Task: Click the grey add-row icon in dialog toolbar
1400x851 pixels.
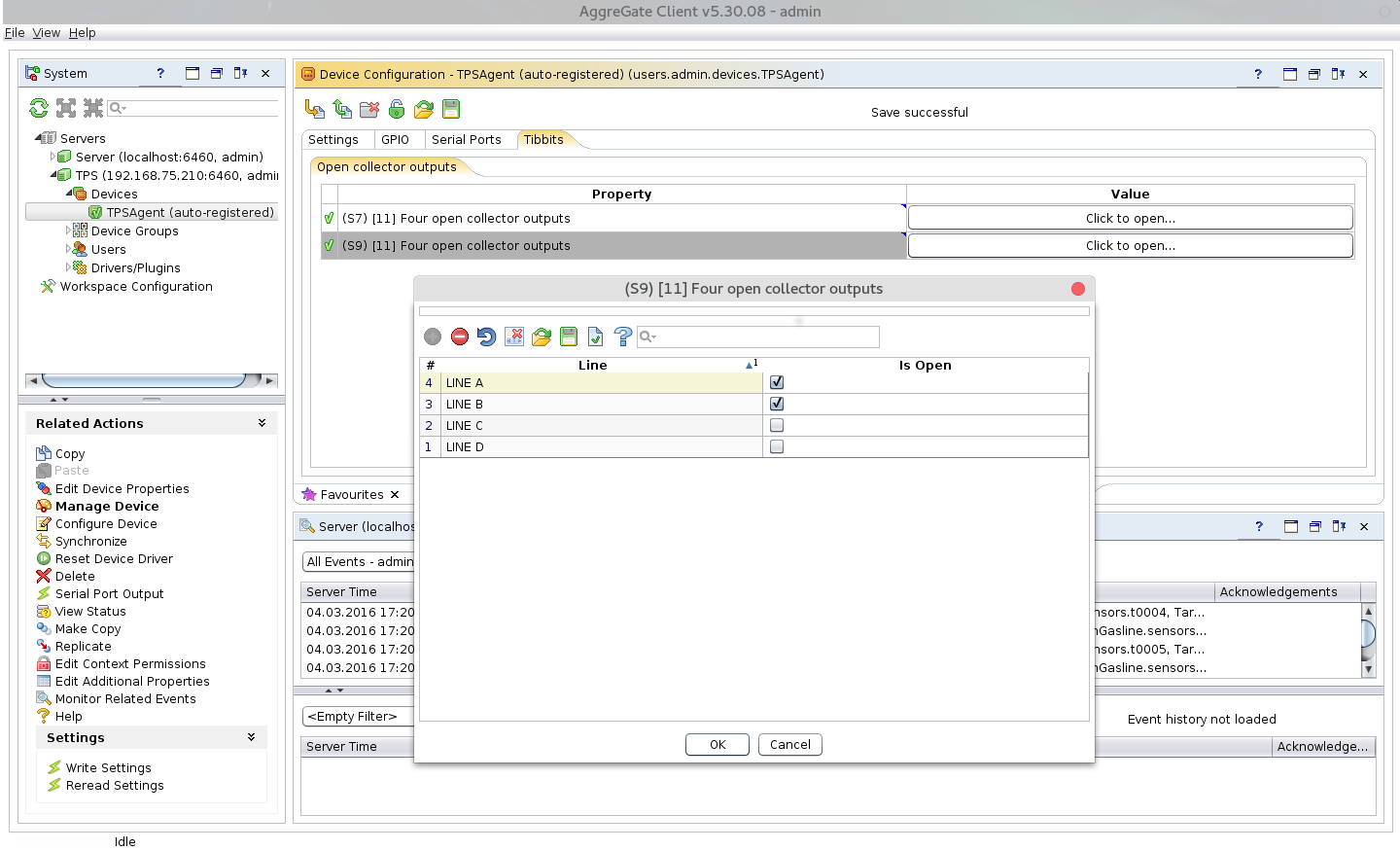Action: coord(433,337)
